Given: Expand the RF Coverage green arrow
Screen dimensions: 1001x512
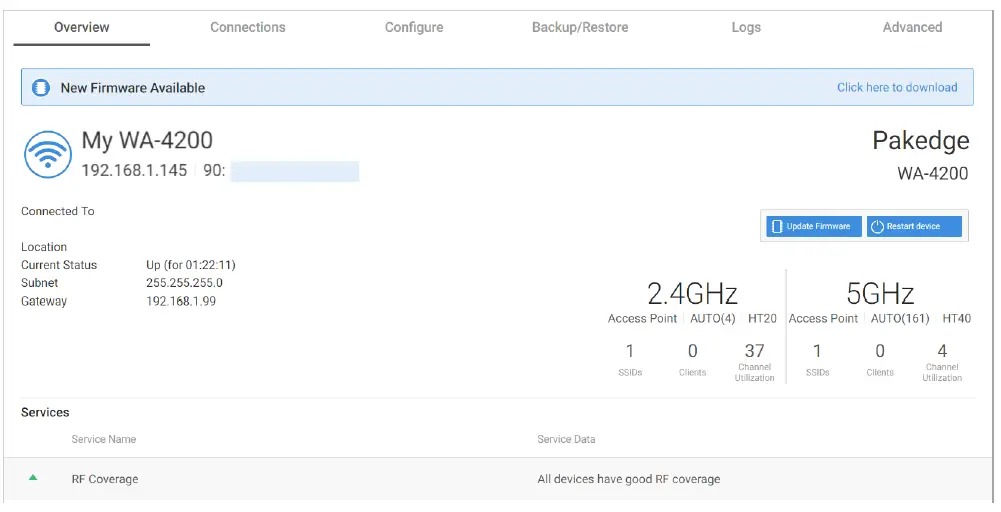Looking at the screenshot, I should pos(33,478).
